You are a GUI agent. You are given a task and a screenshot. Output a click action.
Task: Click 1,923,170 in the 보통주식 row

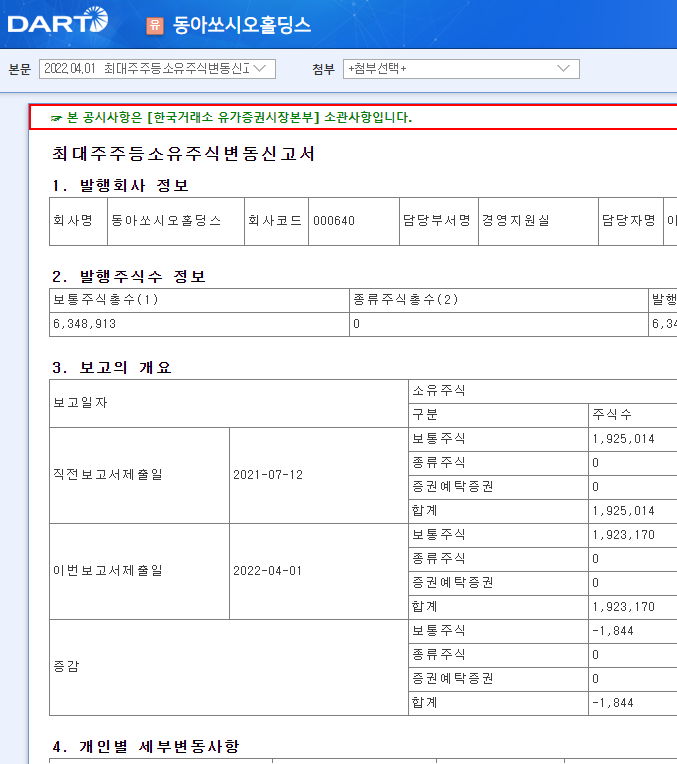[x=623, y=535]
